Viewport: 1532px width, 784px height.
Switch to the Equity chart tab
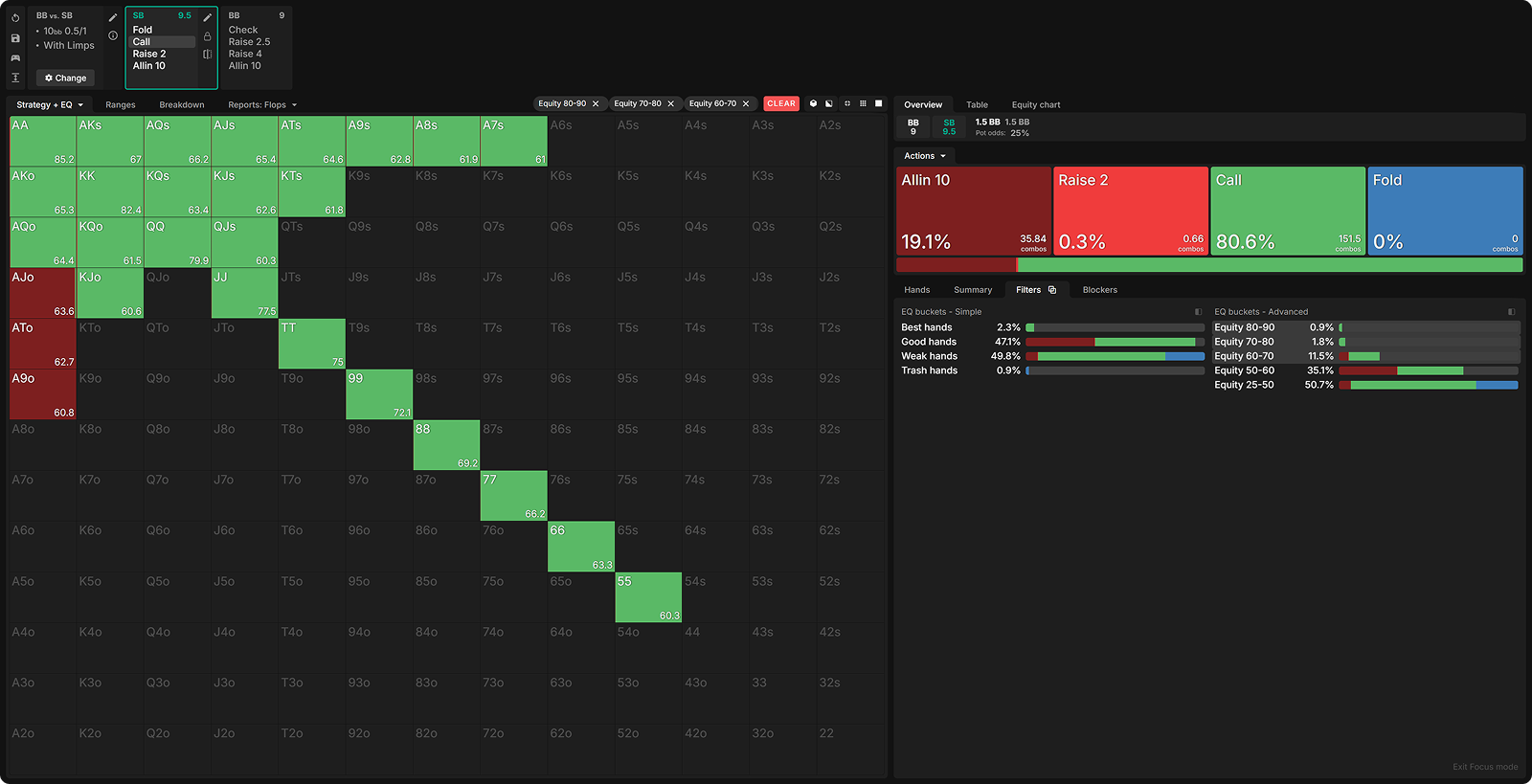[x=1035, y=105]
